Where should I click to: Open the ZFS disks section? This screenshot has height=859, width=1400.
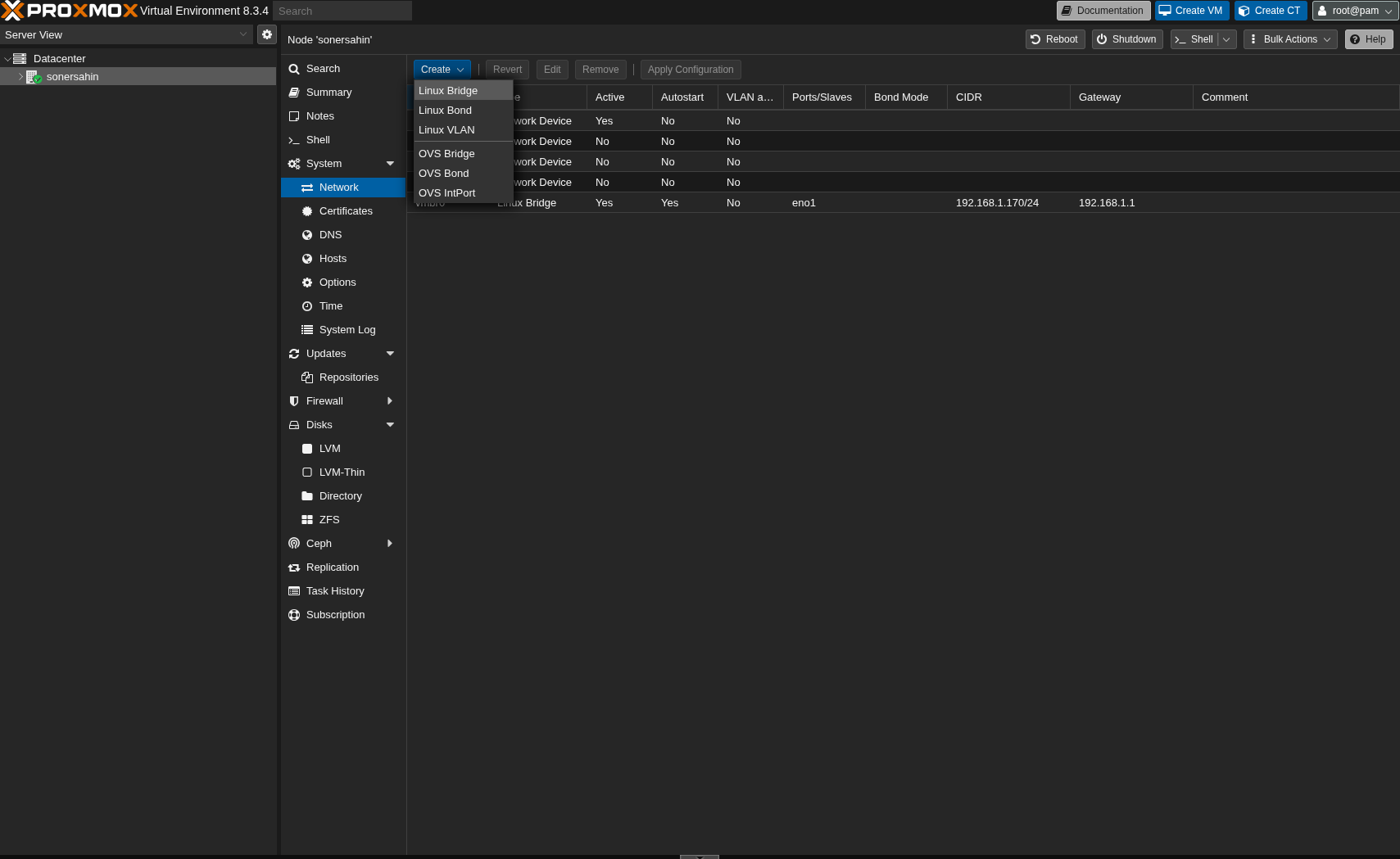point(329,519)
